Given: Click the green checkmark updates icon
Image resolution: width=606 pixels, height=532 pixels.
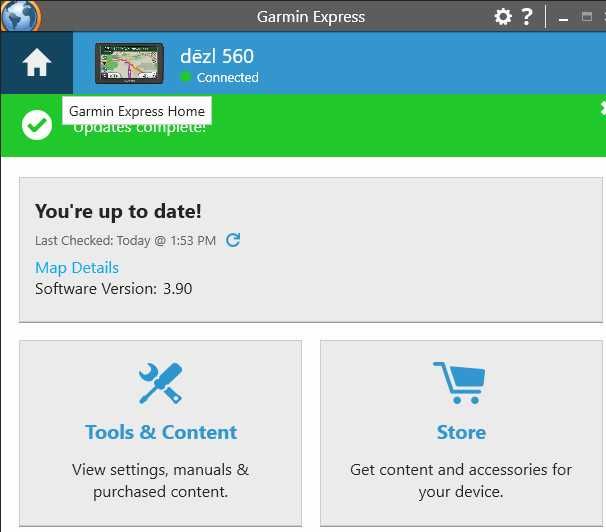Looking at the screenshot, I should pyautogui.click(x=37, y=125).
